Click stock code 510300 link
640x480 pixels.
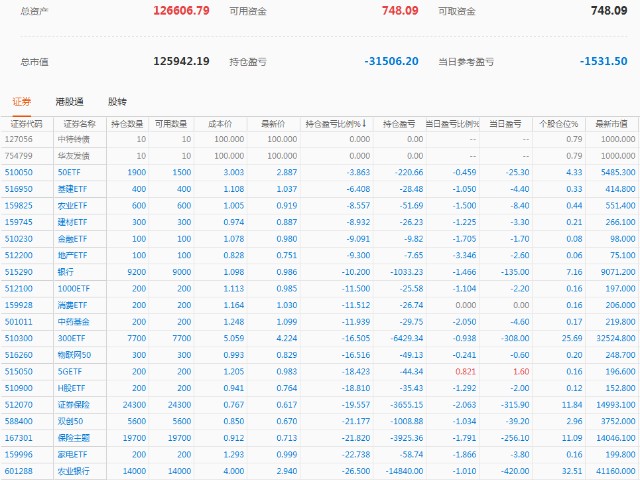[19, 337]
